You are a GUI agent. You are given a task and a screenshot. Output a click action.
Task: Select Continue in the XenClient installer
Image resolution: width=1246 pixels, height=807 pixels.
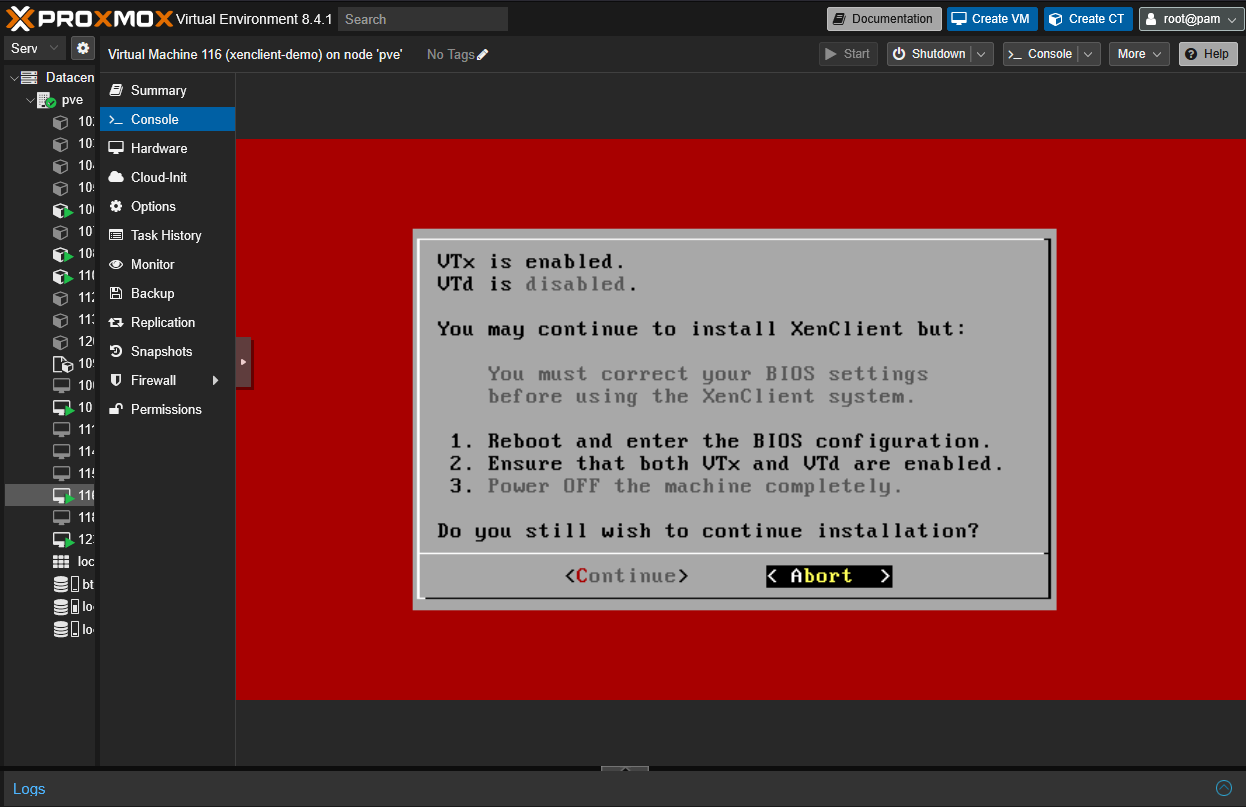(627, 576)
